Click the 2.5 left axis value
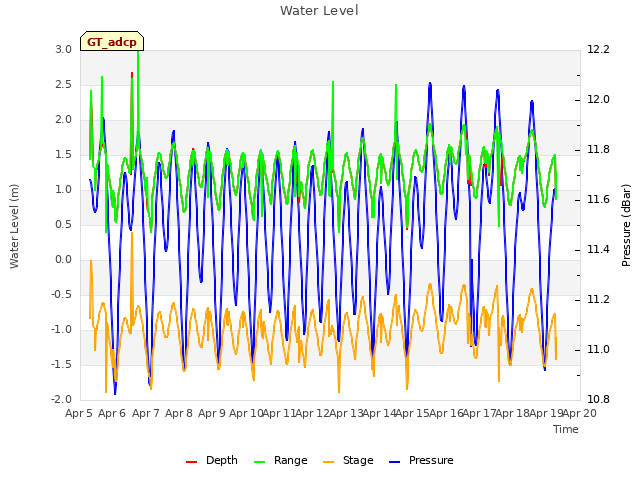The height and width of the screenshot is (480, 640). (63, 85)
